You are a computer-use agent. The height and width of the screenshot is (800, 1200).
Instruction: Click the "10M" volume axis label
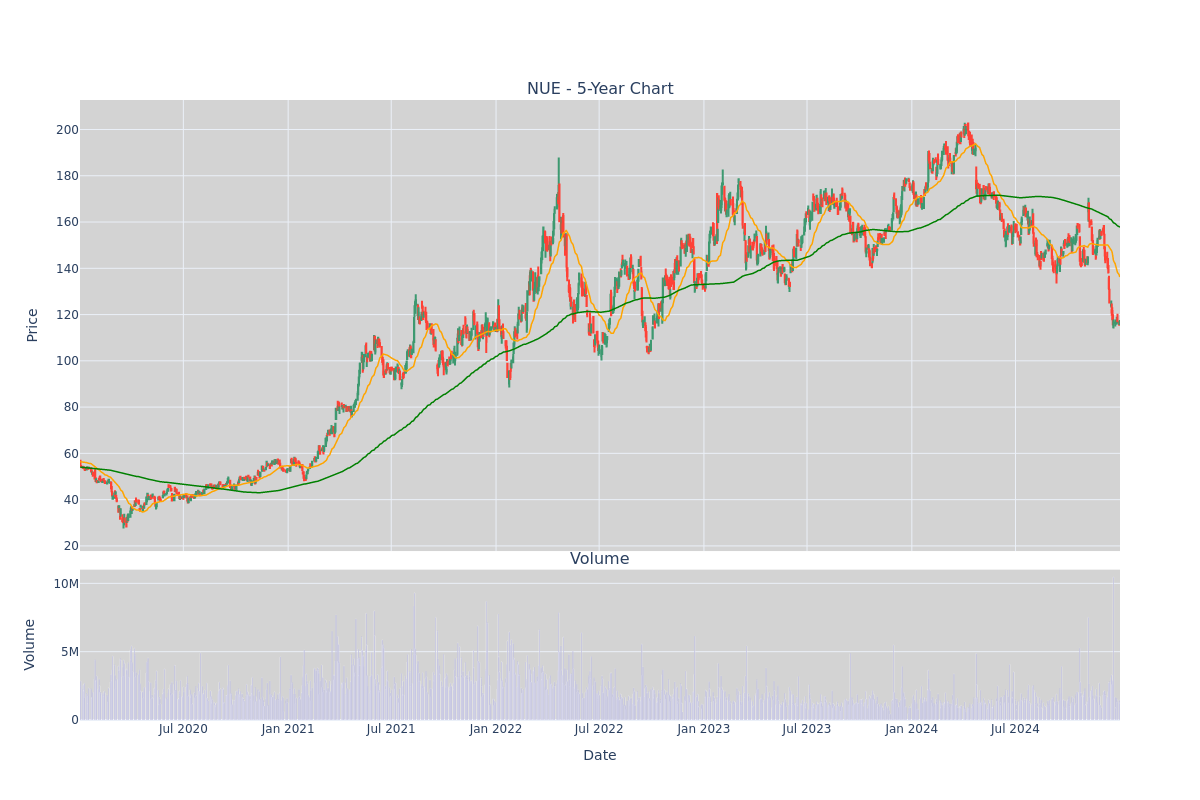tap(66, 584)
